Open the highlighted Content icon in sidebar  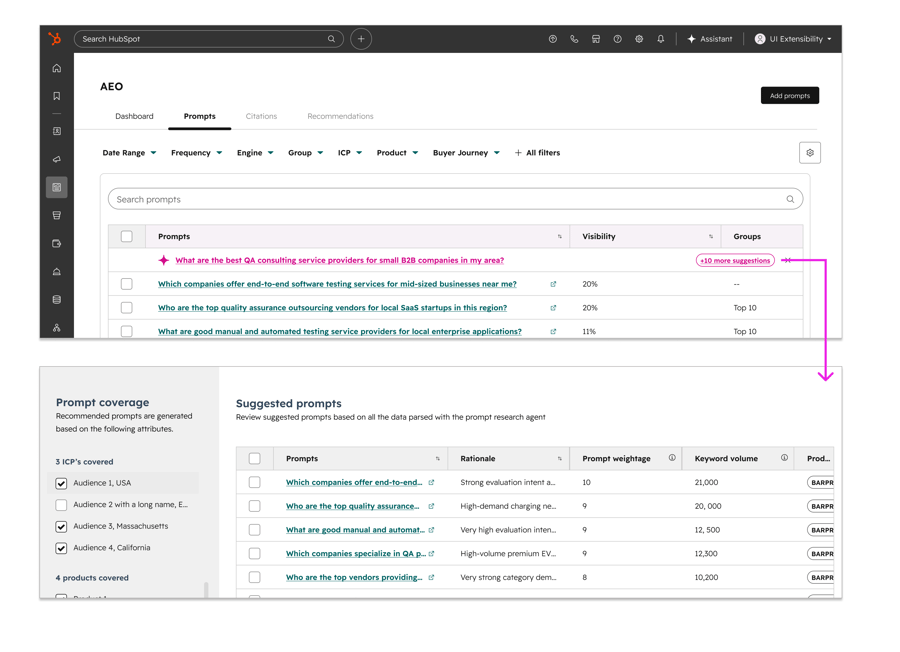coord(57,187)
